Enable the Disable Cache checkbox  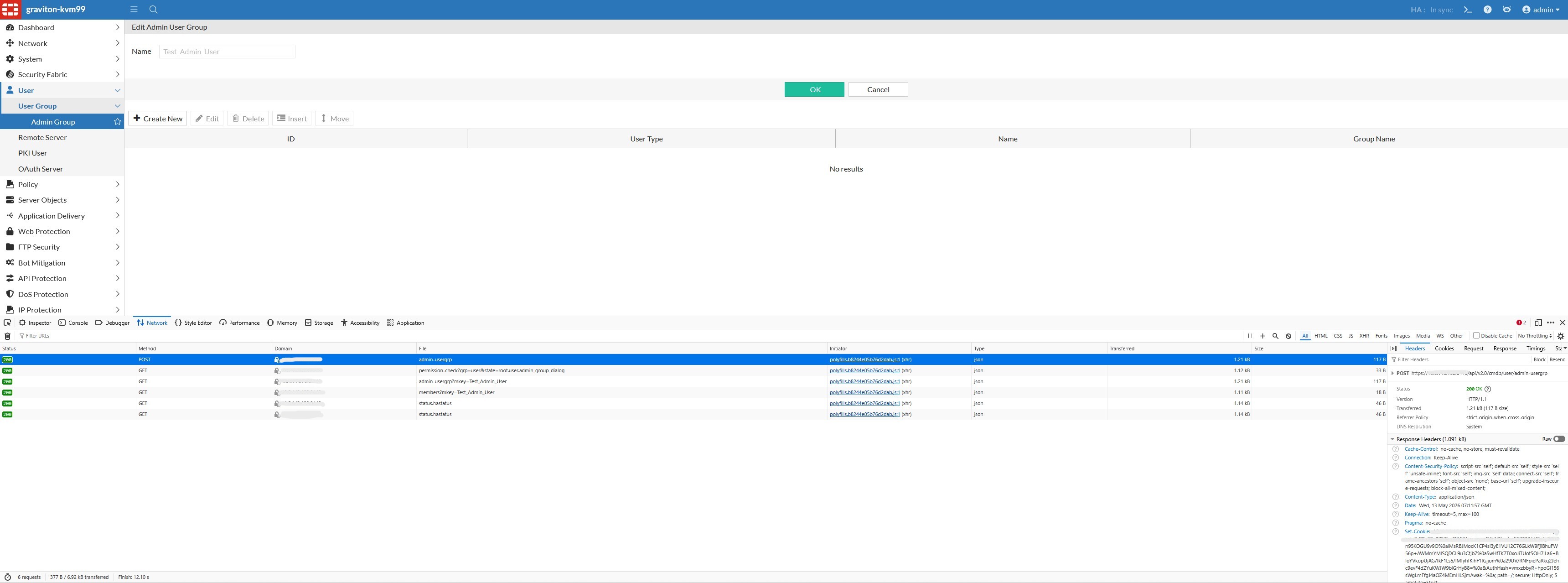1475,336
